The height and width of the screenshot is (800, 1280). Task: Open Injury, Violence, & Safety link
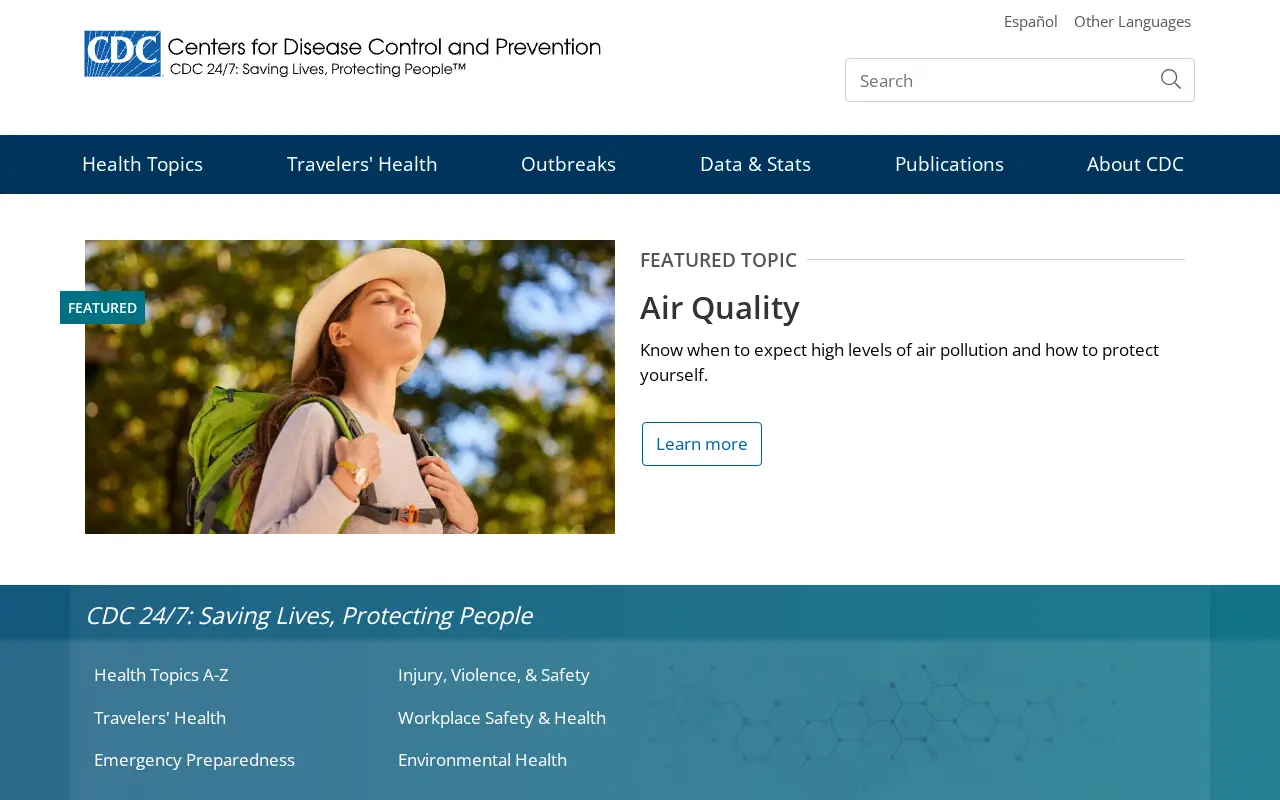pyautogui.click(x=494, y=675)
